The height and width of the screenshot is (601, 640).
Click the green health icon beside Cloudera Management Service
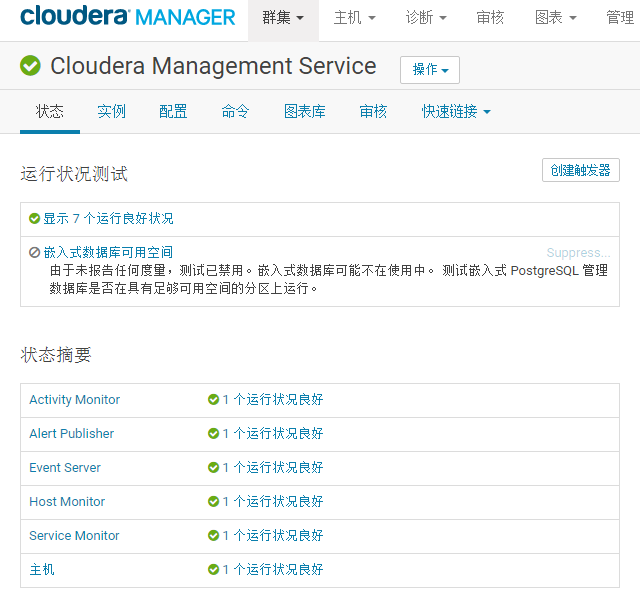tap(30, 65)
